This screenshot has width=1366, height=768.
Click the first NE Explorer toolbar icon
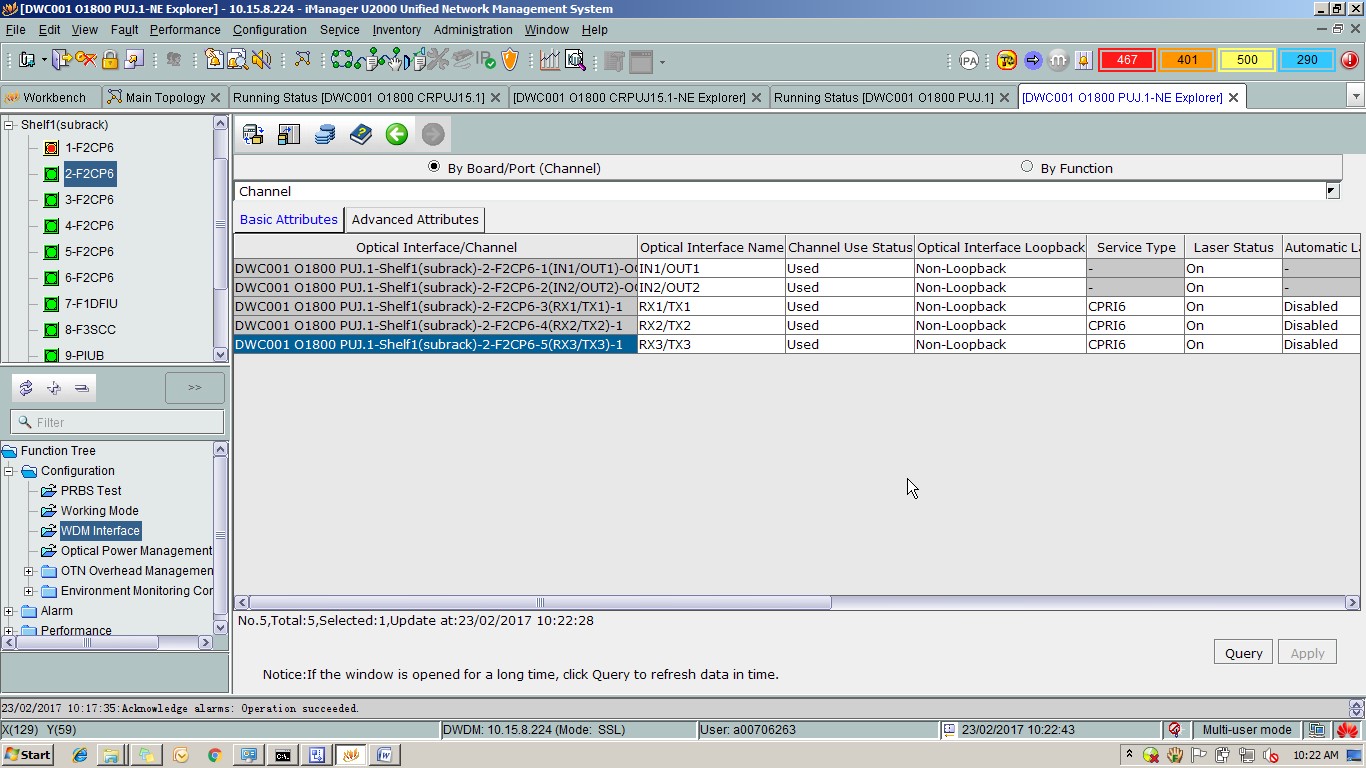pyautogui.click(x=253, y=134)
